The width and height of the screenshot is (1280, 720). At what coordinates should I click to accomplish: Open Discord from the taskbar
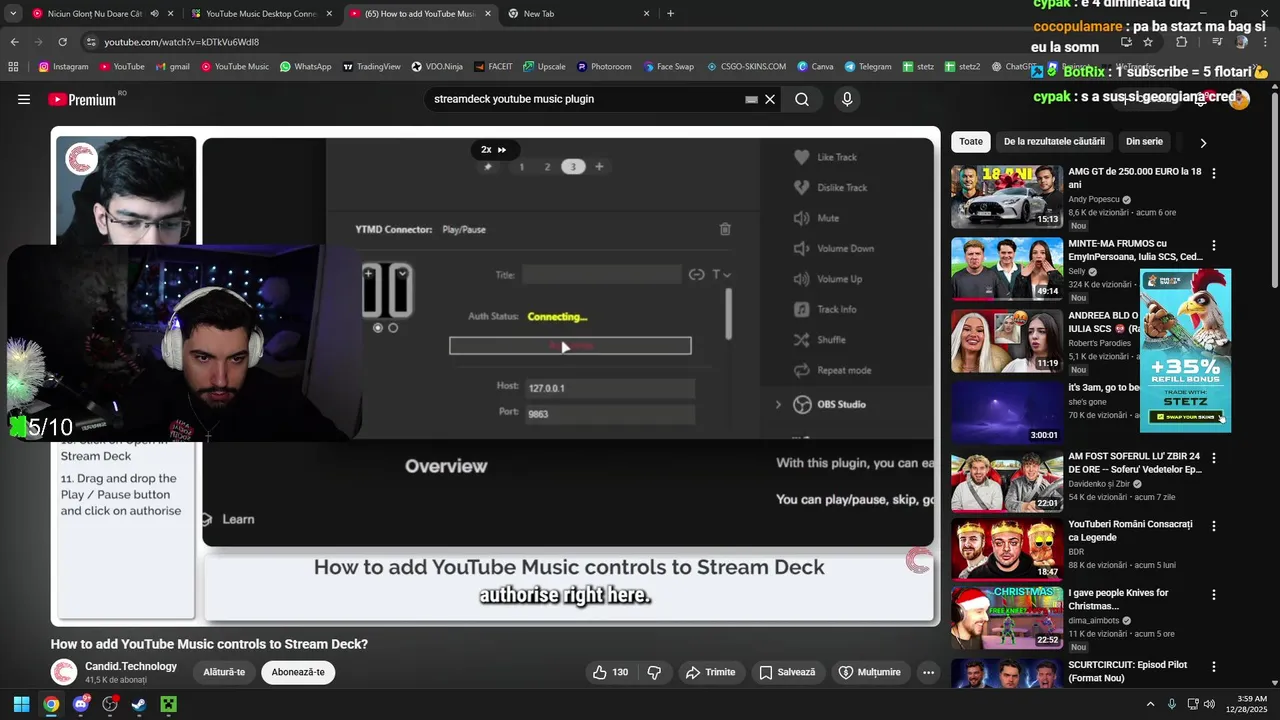tap(81, 704)
